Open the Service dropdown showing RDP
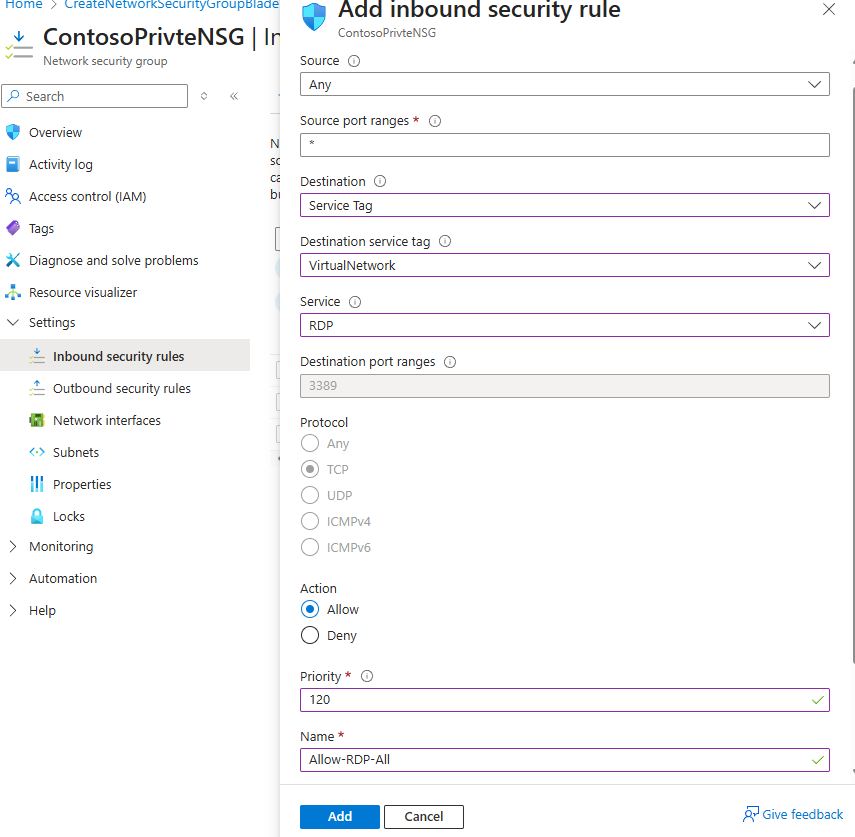Image resolution: width=855 pixels, height=837 pixels. 564,325
